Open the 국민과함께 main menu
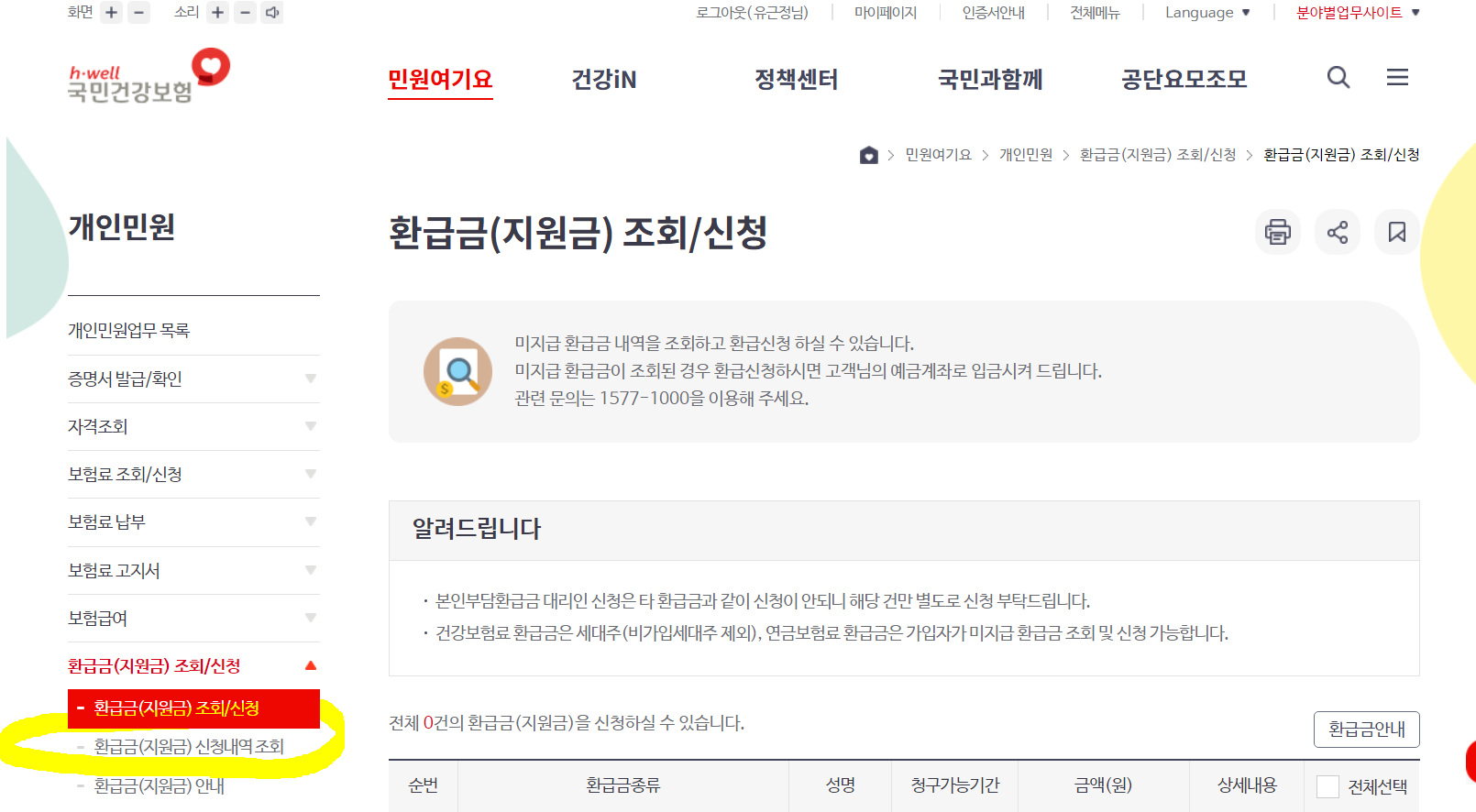 click(x=990, y=80)
